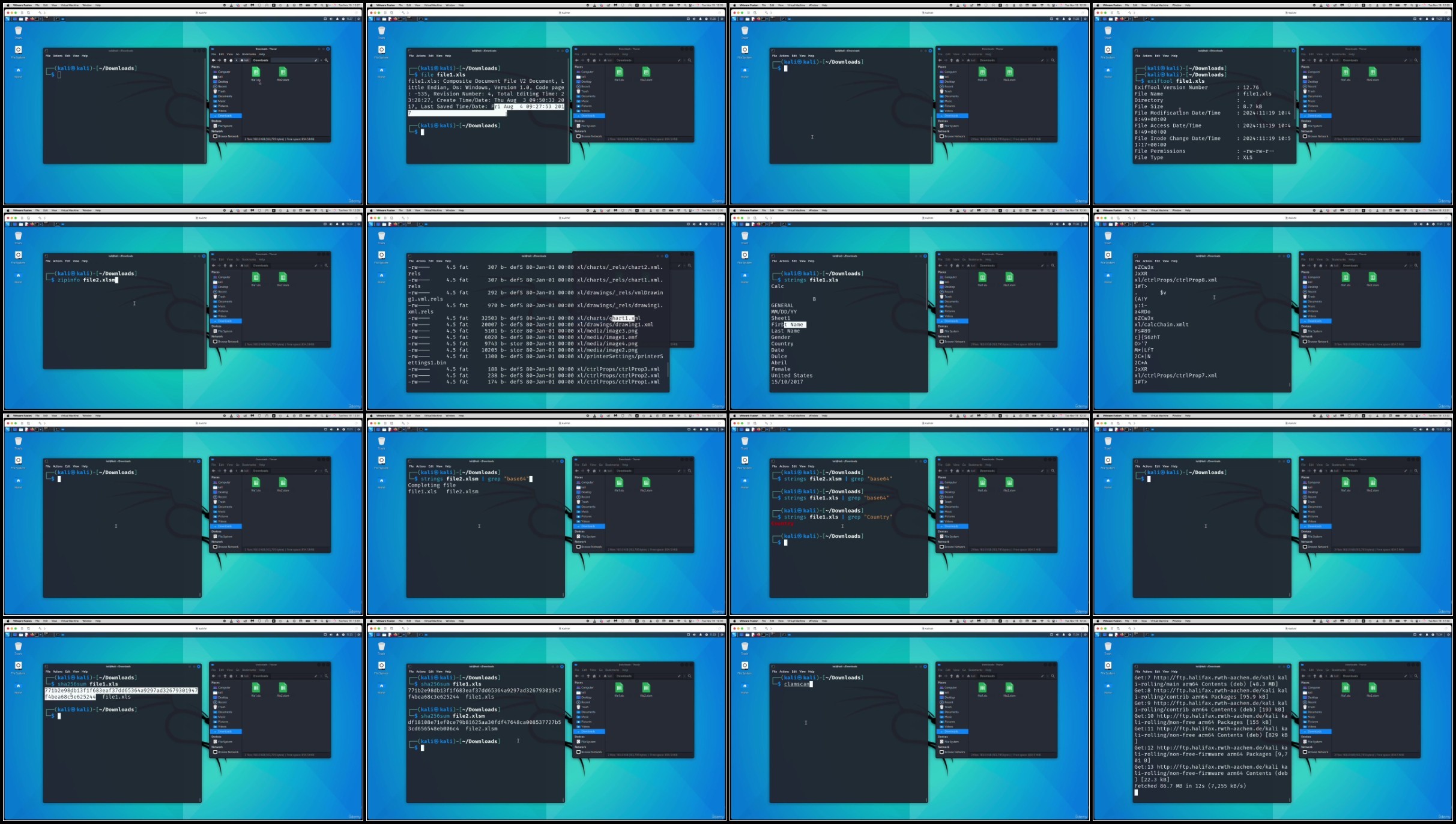Click 'ExifTool Version Number' line
The image size is (1456, 824).
(x=1196, y=88)
